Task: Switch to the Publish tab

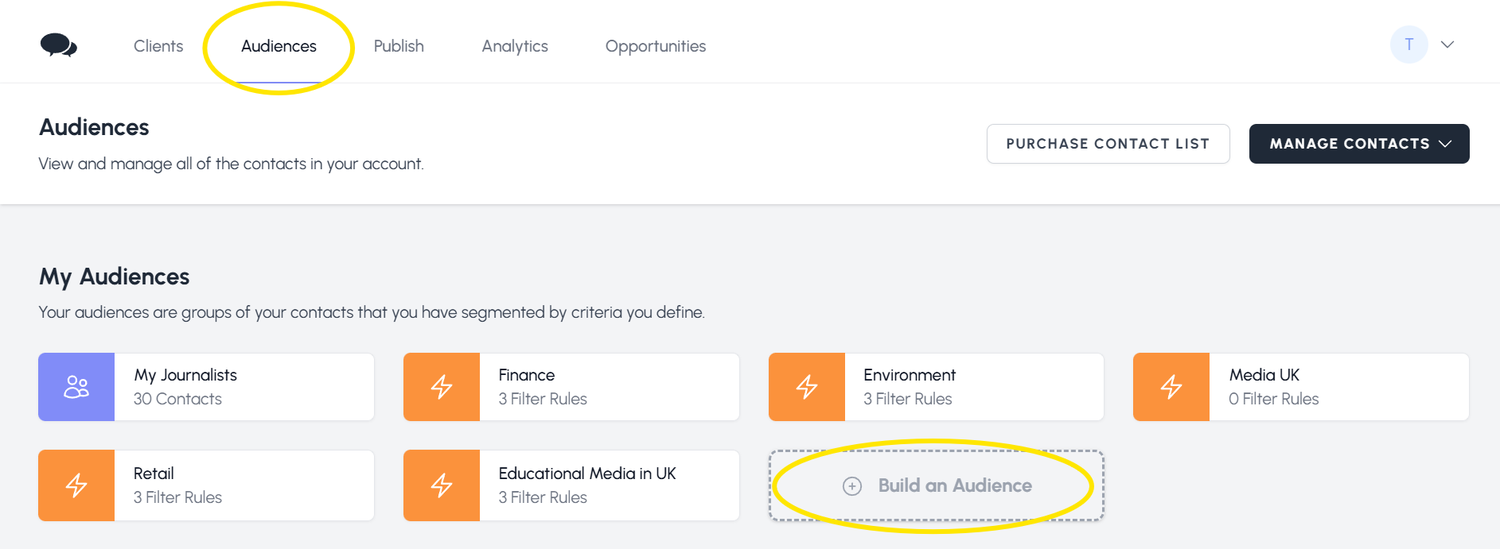Action: tap(399, 46)
